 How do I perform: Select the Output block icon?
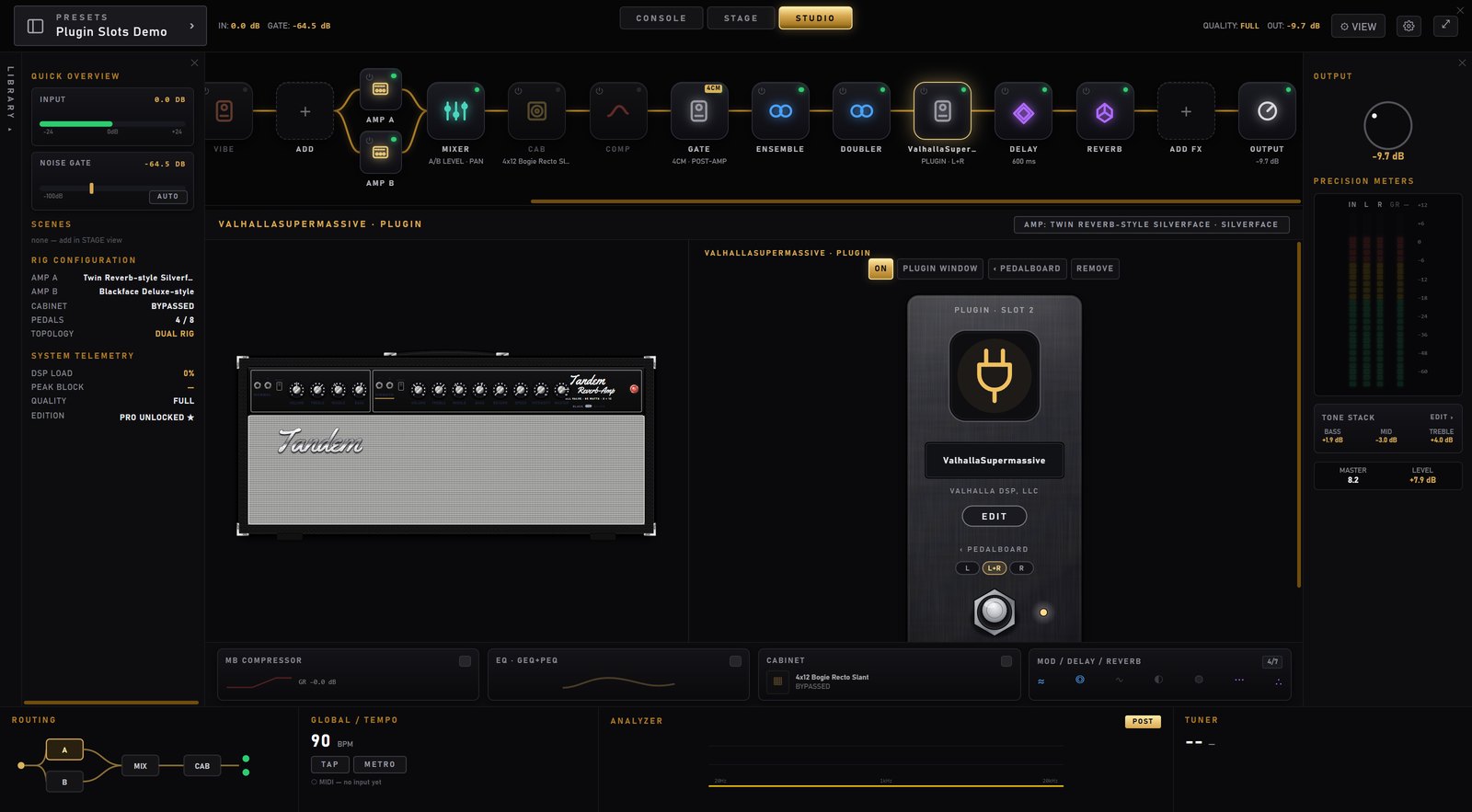1267,111
